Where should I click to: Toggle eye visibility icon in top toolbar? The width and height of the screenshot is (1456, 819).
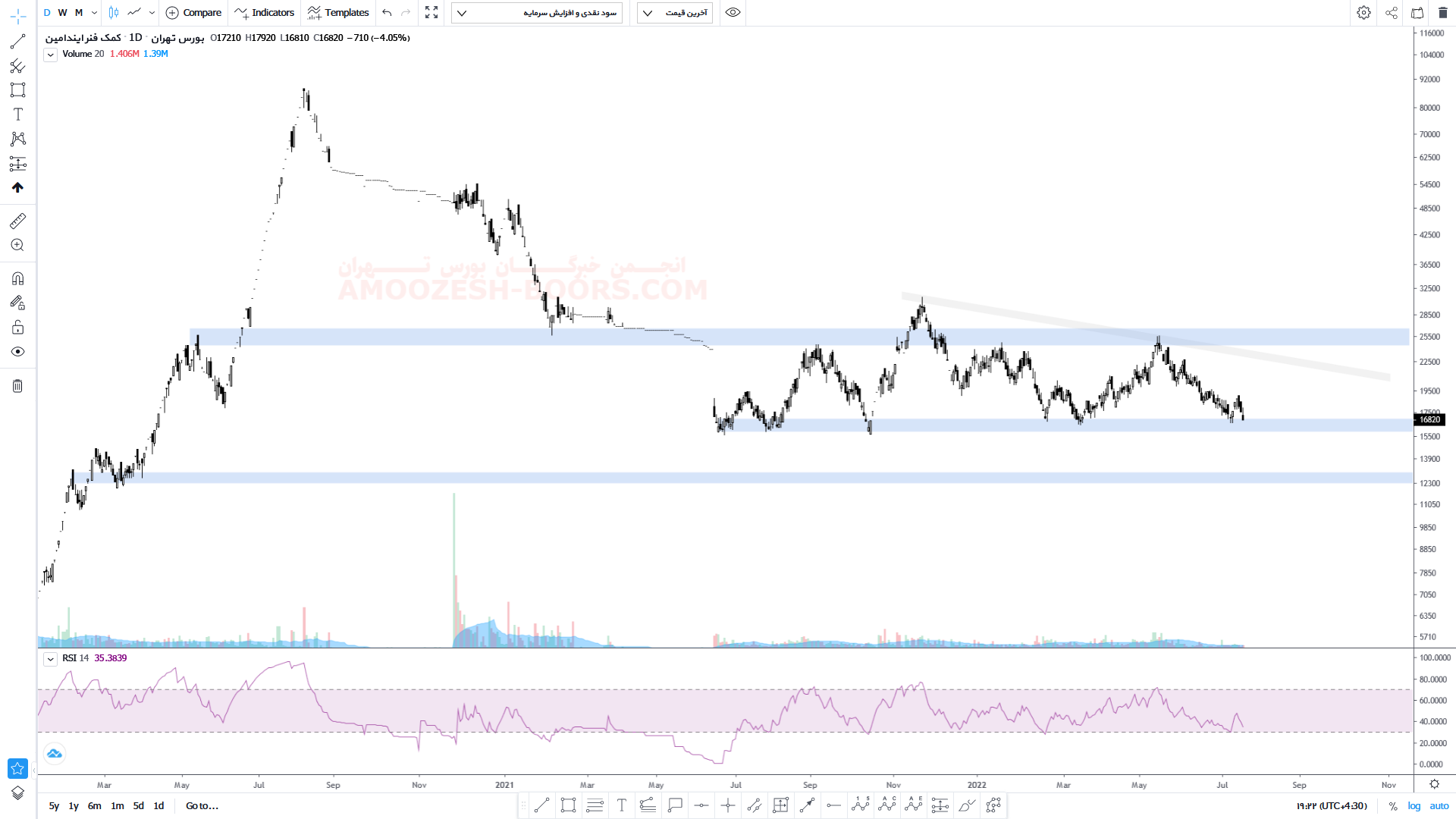[x=733, y=13]
